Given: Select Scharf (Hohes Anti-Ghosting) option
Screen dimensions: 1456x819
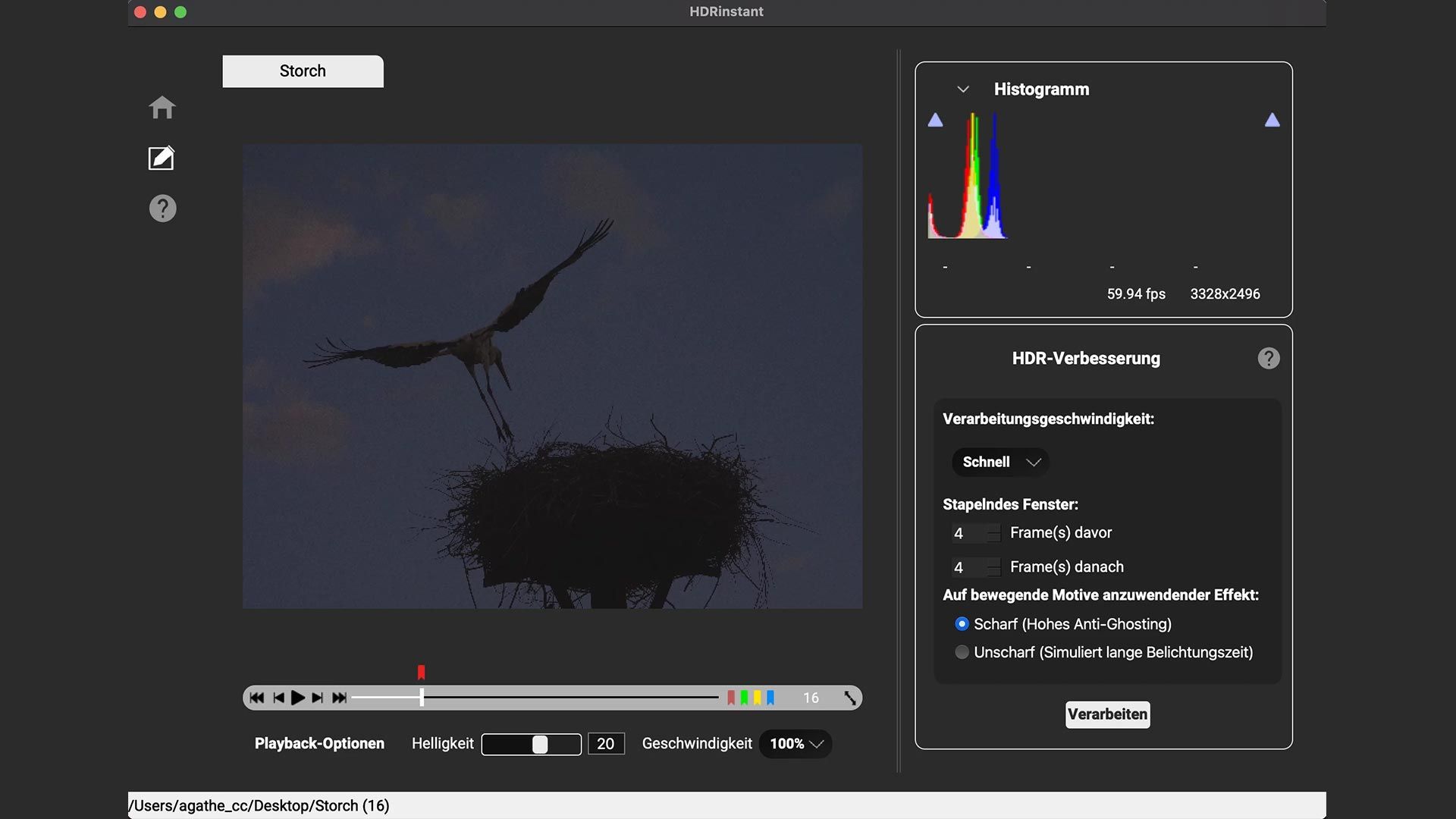Looking at the screenshot, I should click(962, 624).
